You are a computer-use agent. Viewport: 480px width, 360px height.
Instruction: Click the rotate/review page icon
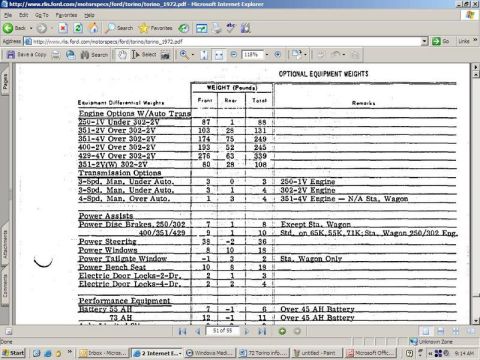click(x=297, y=54)
